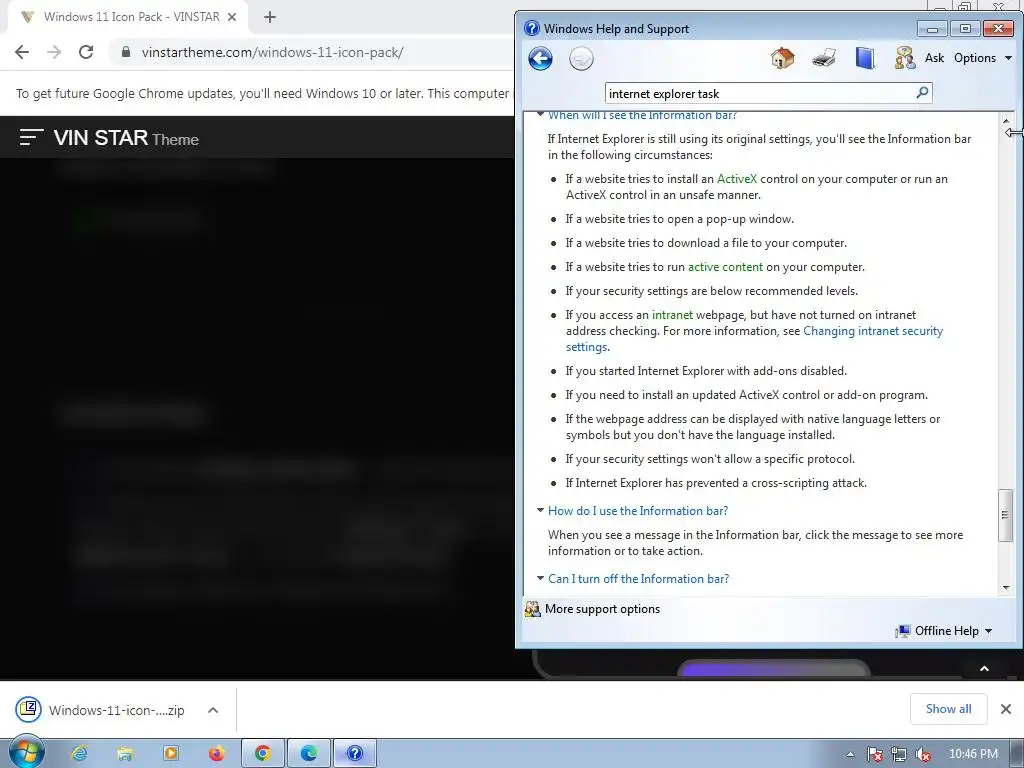Viewport: 1024px width, 768px height.
Task: Open Help and Support home page
Action: coord(782,58)
